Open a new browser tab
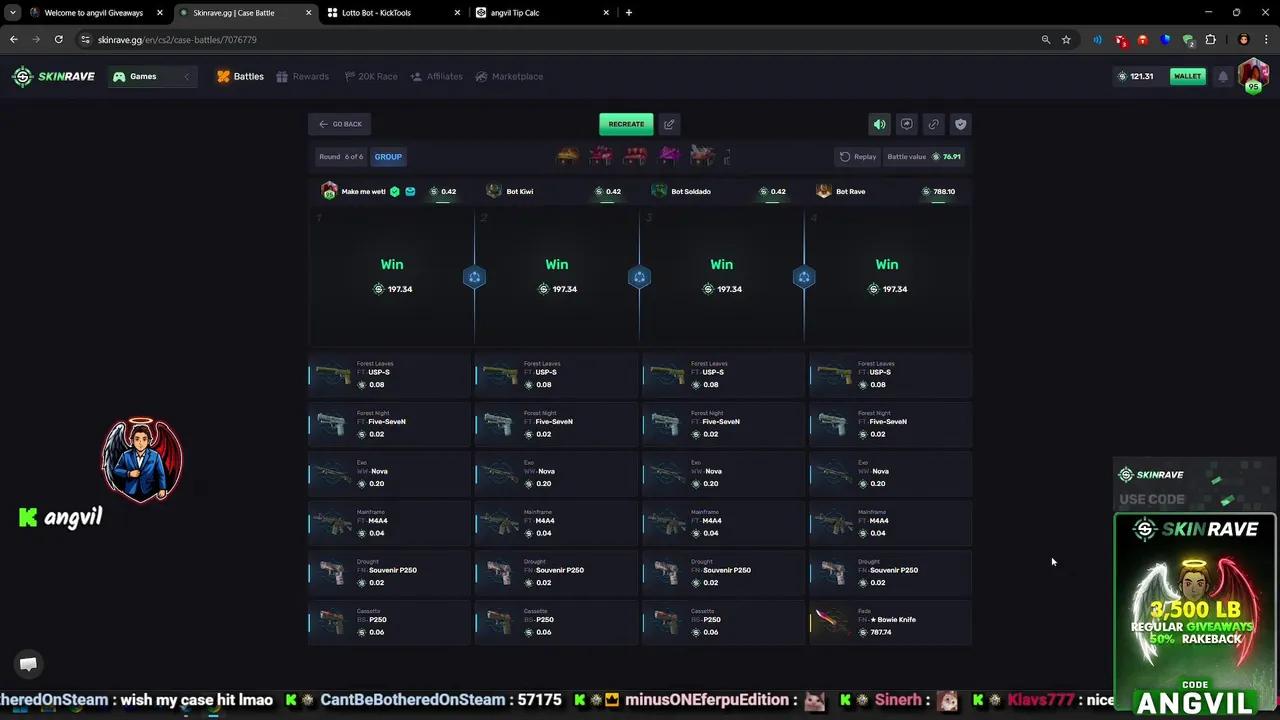Screen dimensions: 1280x720 pyautogui.click(x=628, y=13)
